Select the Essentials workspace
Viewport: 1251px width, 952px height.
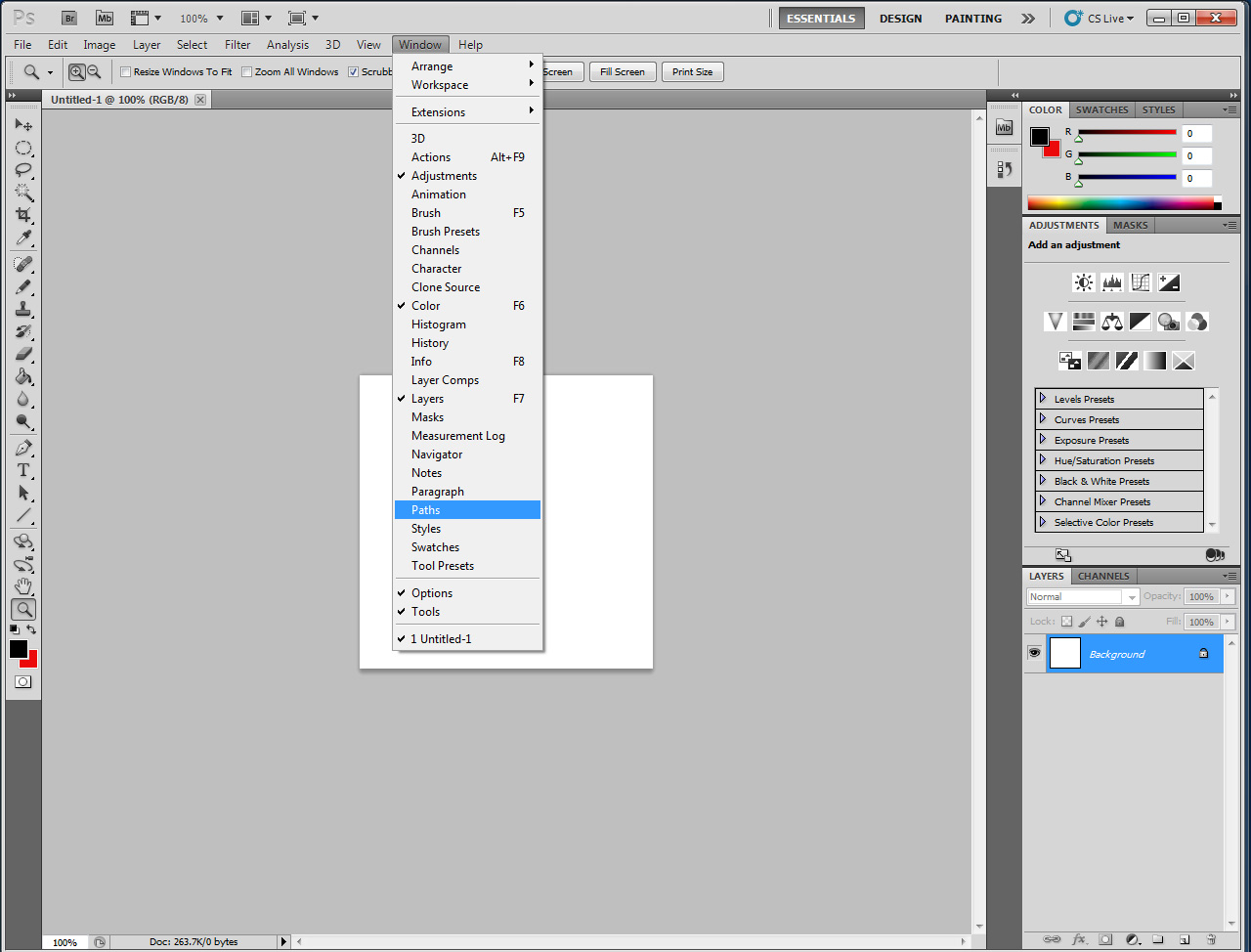tap(821, 19)
